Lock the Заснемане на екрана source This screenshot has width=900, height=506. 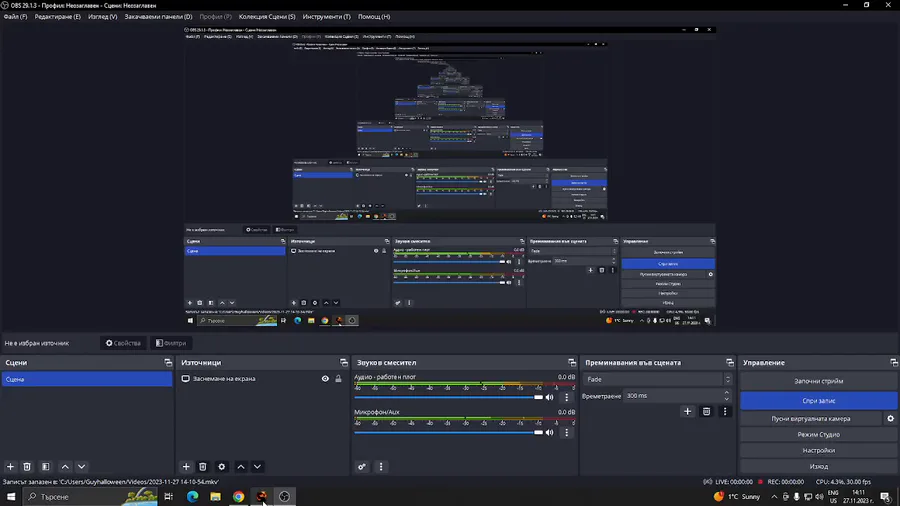pos(338,379)
